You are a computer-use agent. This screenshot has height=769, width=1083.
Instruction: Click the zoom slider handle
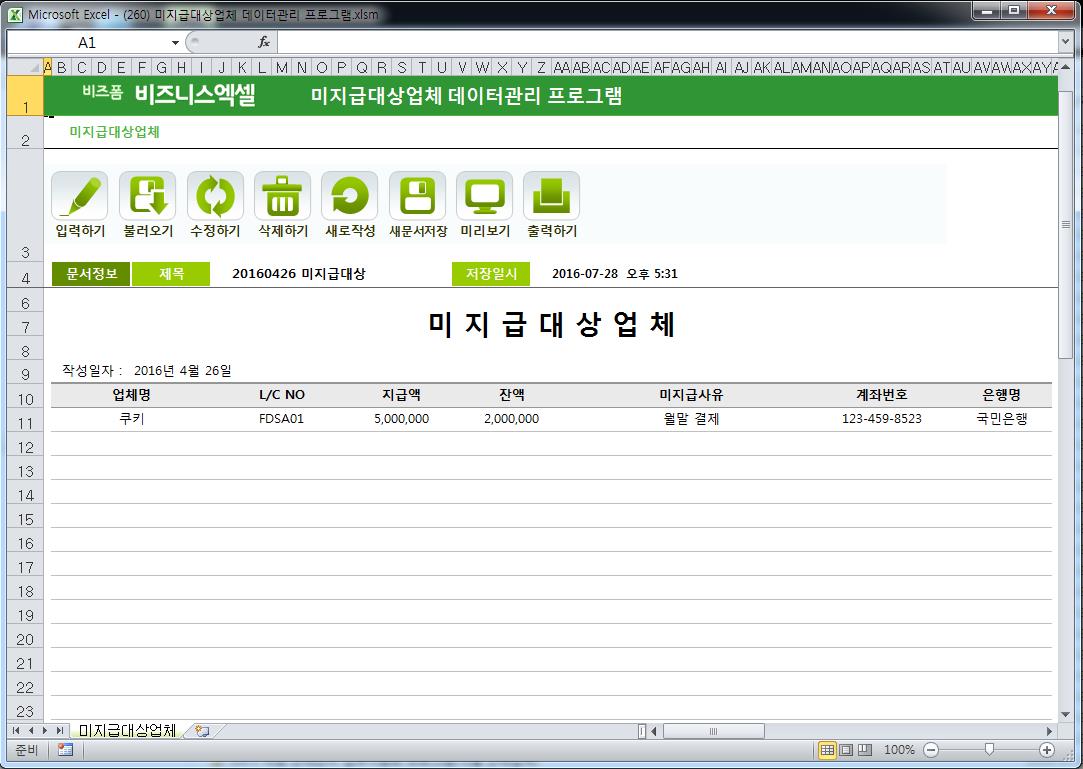click(989, 750)
